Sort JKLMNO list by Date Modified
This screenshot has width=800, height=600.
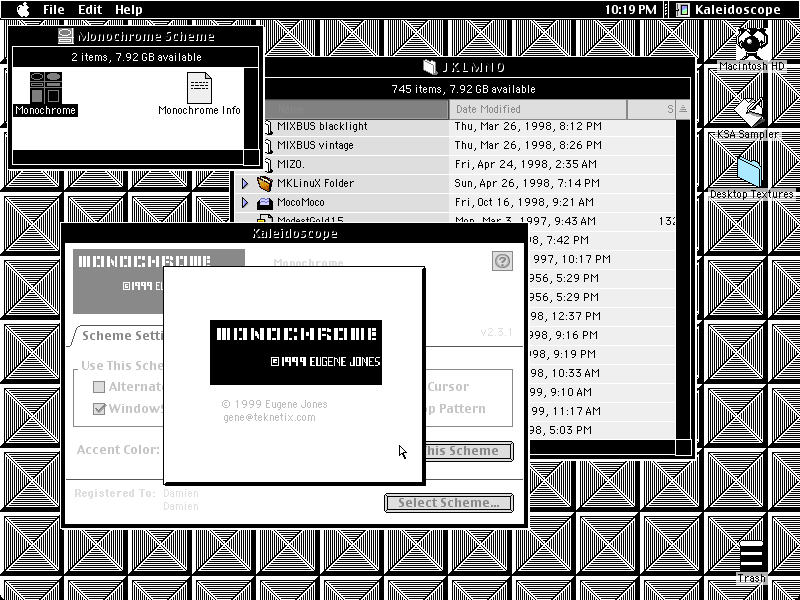coord(538,109)
